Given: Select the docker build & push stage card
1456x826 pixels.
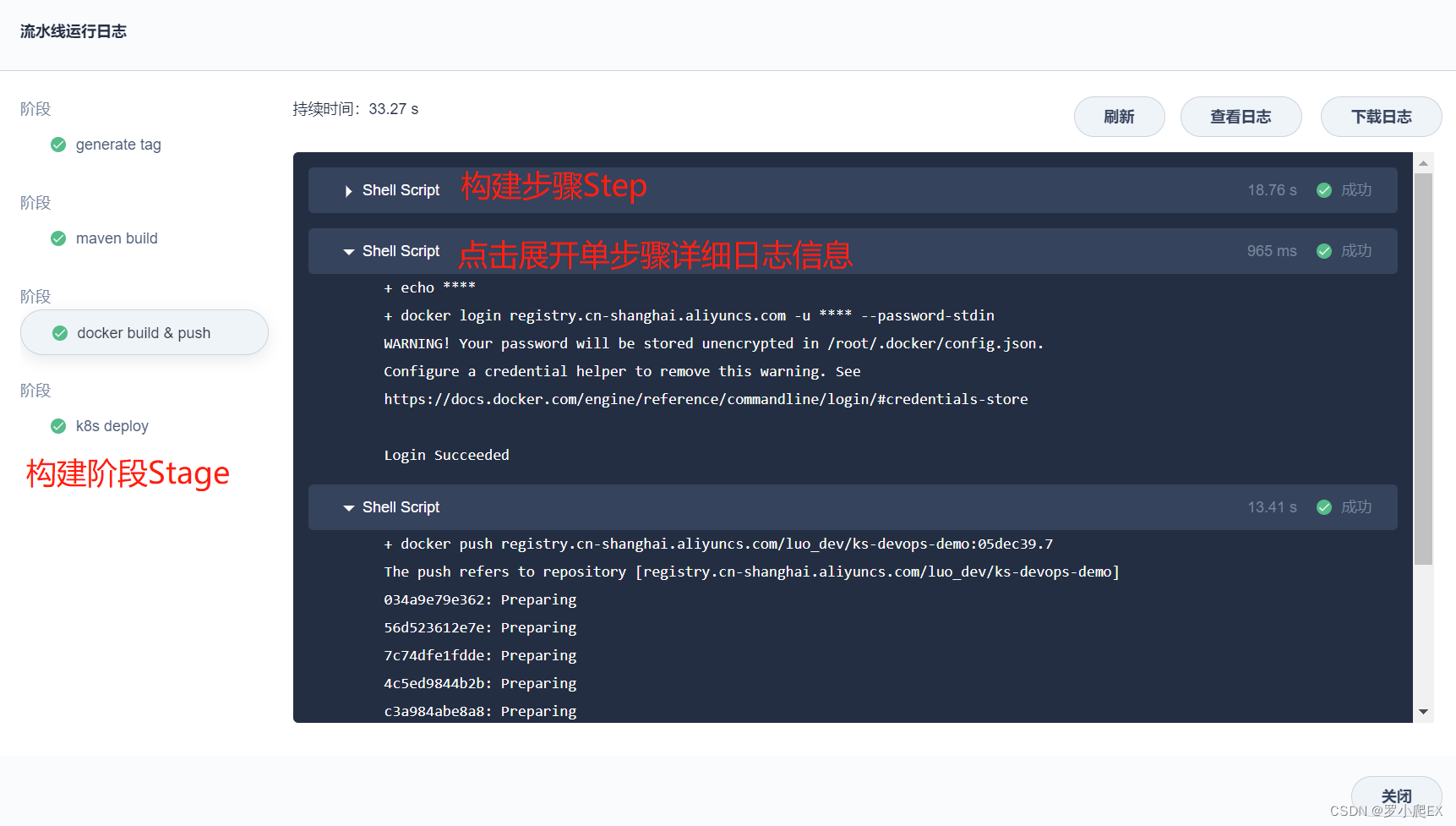Looking at the screenshot, I should [144, 333].
